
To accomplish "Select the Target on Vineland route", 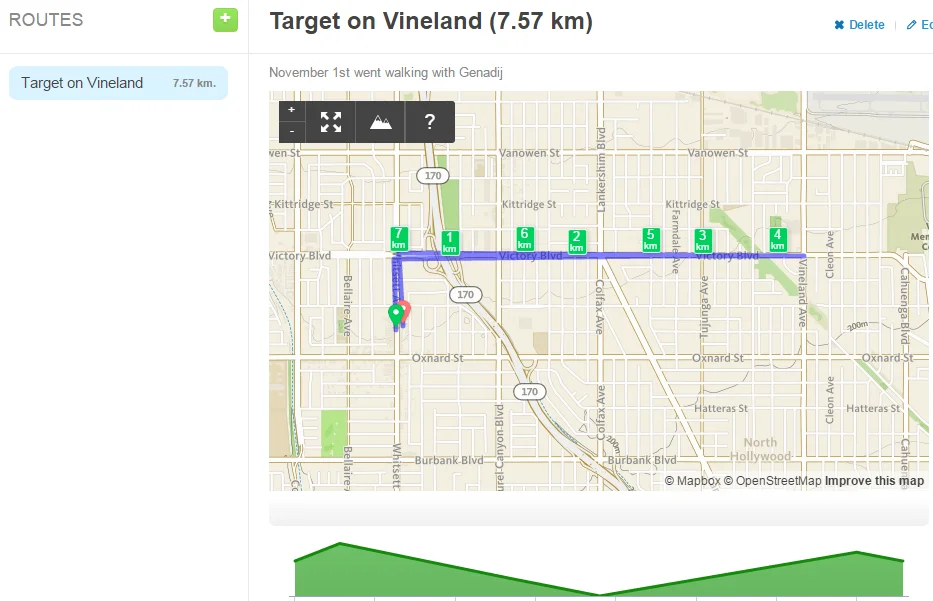I will (x=118, y=83).
